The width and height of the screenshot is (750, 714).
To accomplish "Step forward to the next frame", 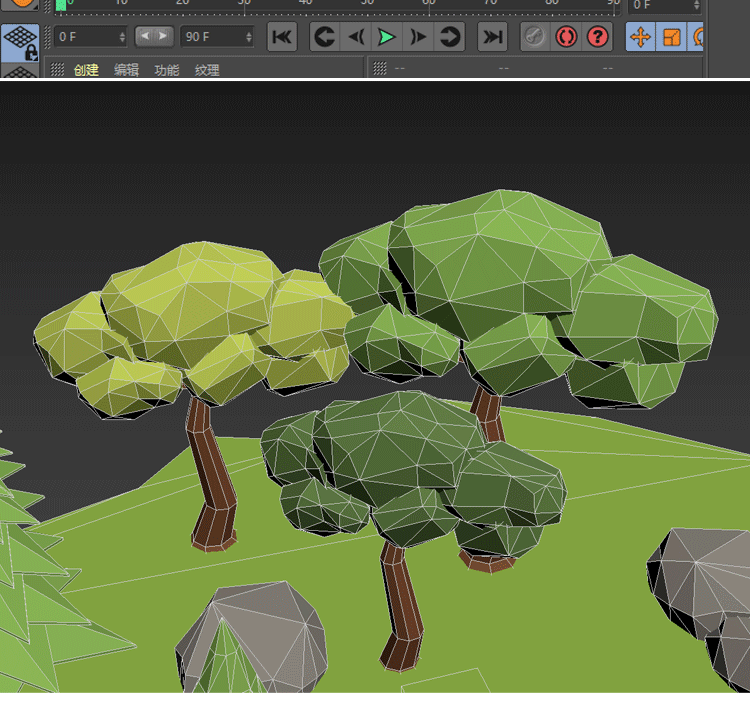I will (418, 37).
